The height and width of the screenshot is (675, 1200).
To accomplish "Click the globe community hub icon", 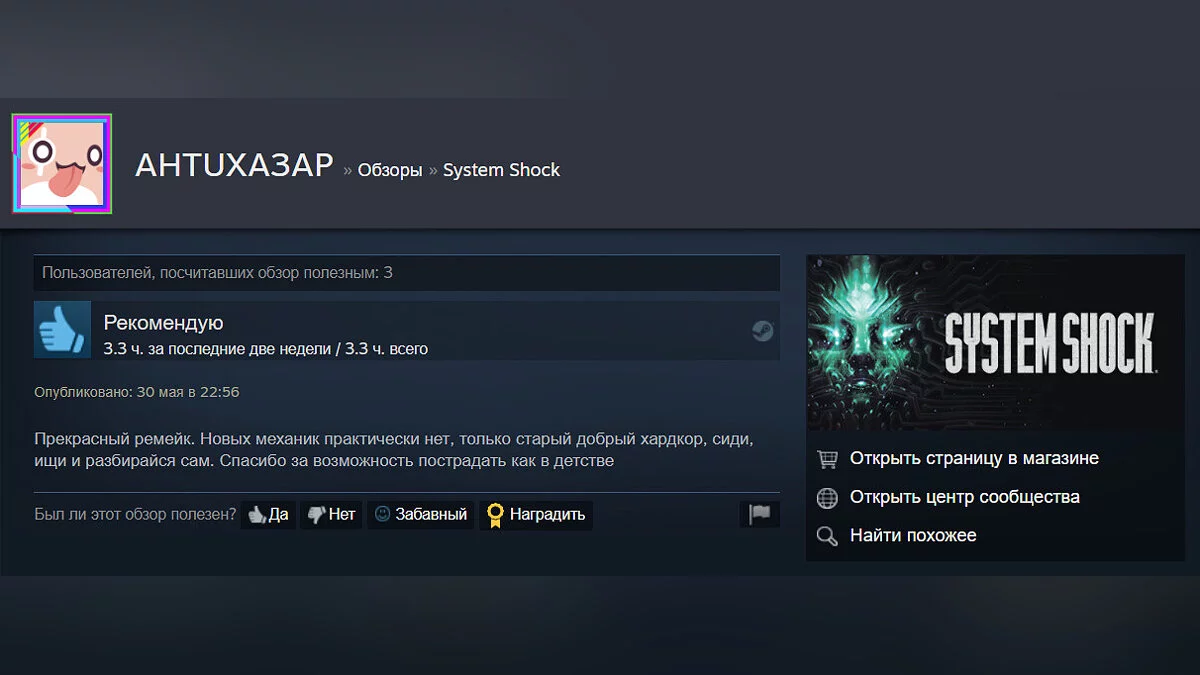I will [827, 497].
